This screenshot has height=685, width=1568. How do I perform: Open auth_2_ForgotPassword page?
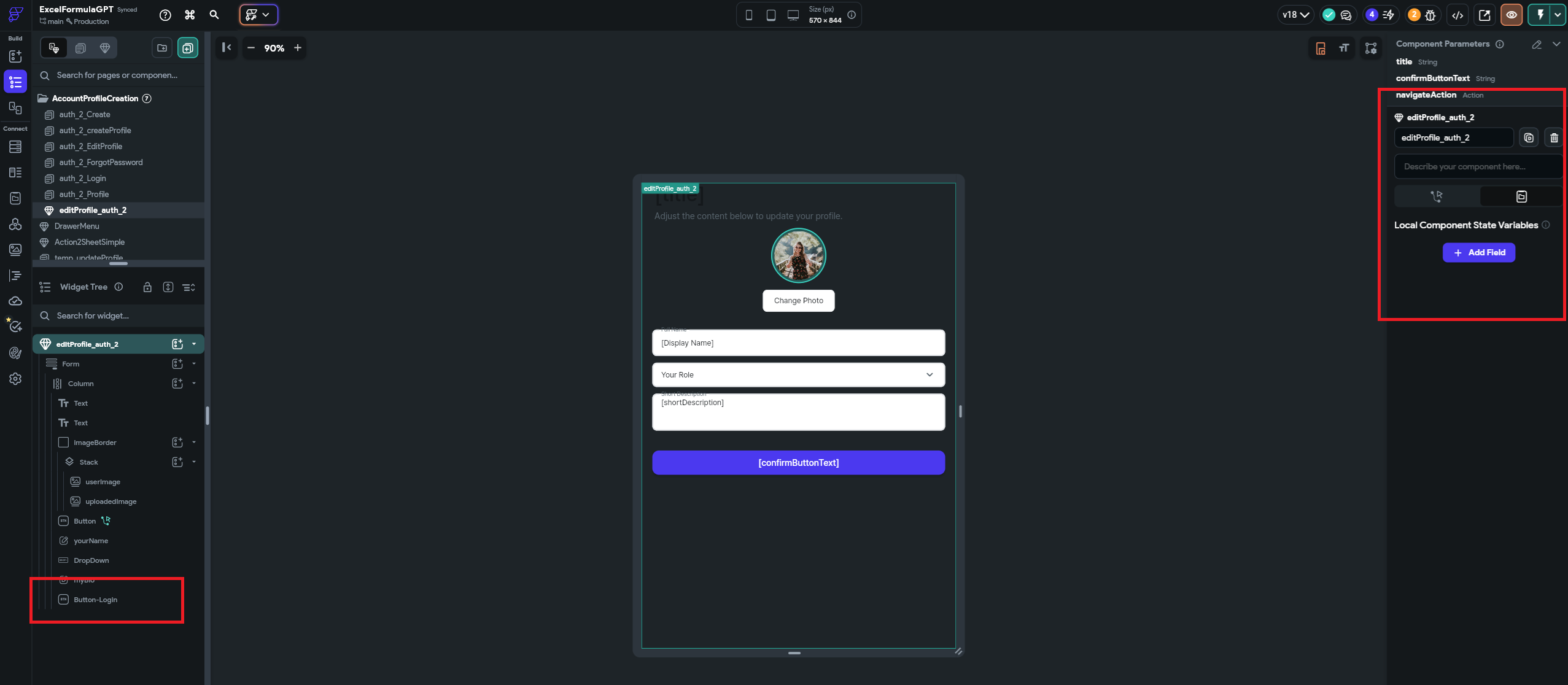pos(101,162)
